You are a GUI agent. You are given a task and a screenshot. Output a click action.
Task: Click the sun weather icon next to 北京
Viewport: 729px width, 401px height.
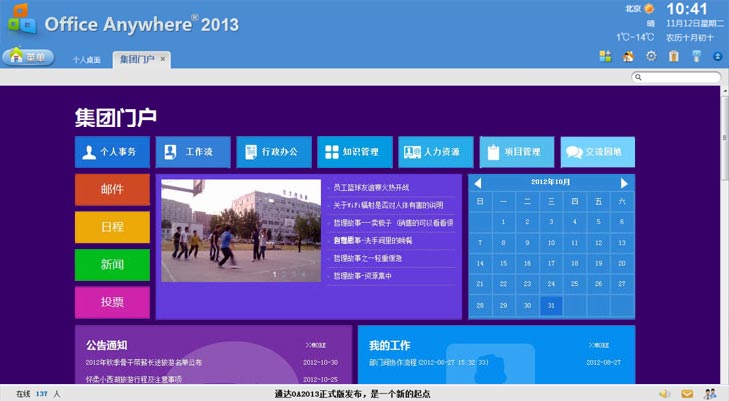tap(649, 8)
